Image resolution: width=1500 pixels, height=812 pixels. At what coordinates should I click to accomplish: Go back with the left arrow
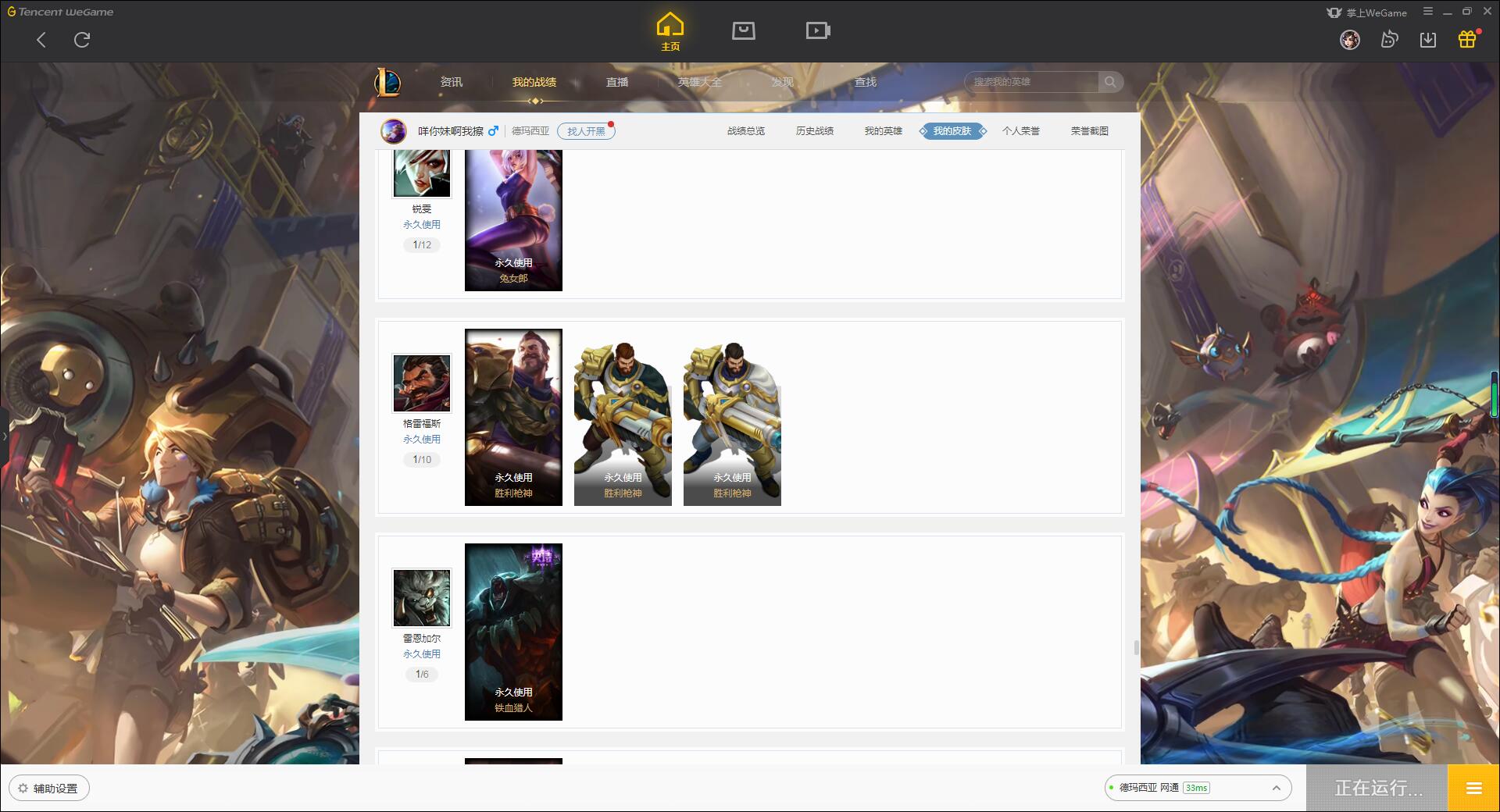[41, 40]
